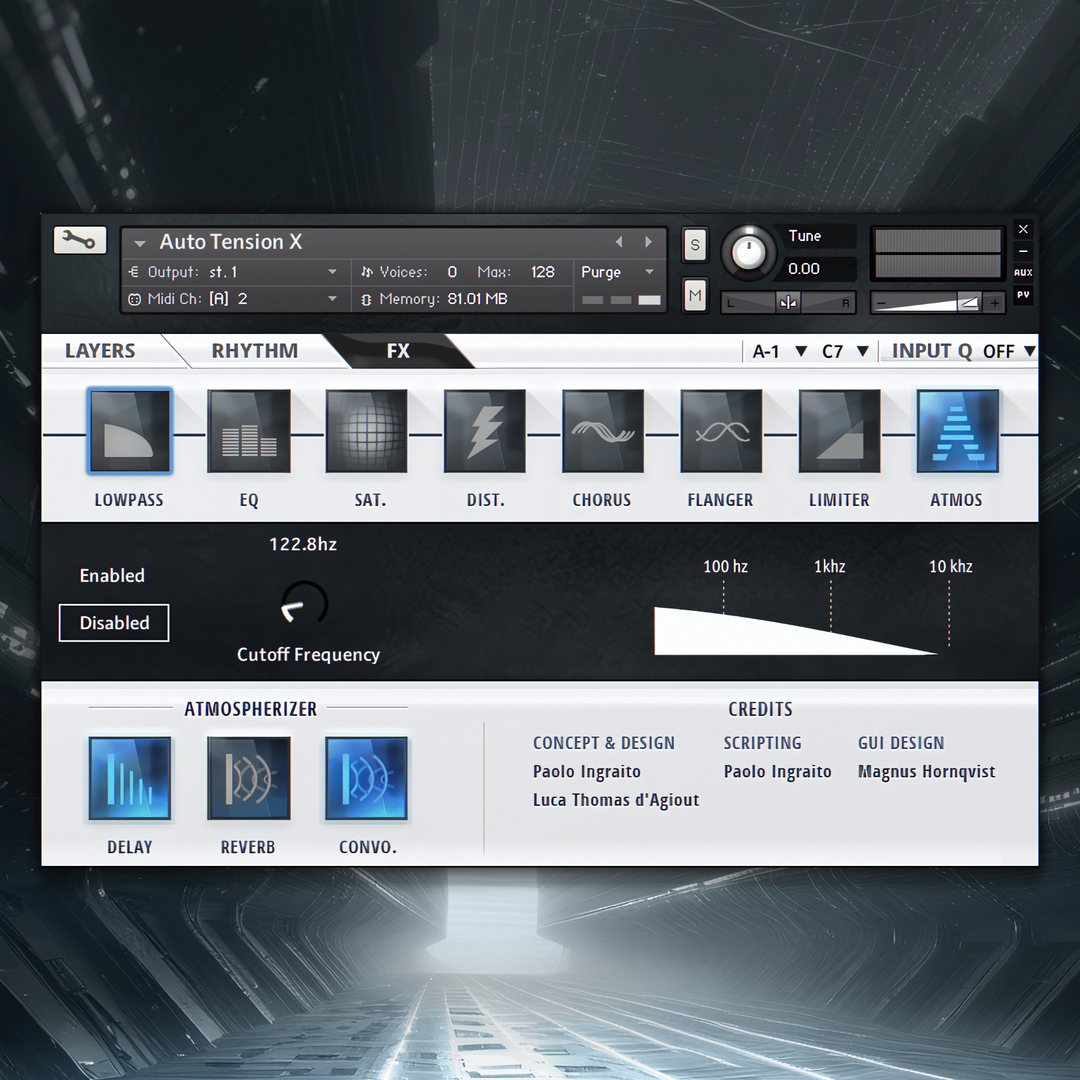
Task: Minimize the instrument header view
Action: 1023,251
